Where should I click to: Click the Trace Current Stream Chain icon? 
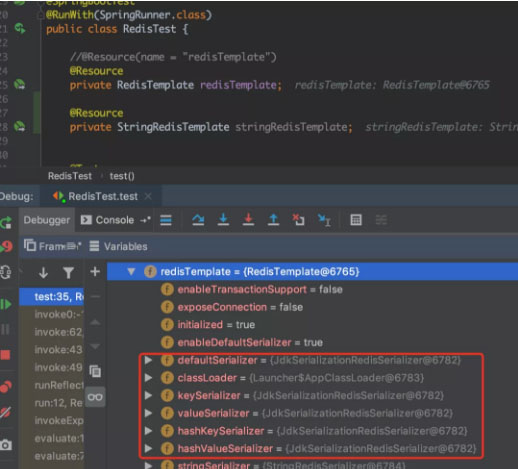(381, 220)
